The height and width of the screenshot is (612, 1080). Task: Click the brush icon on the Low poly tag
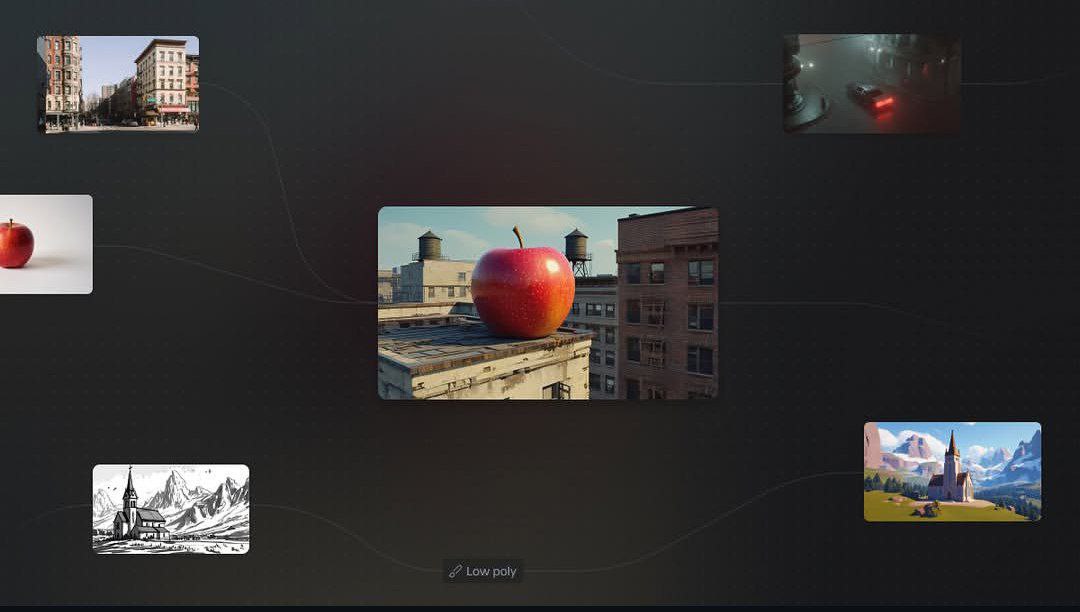455,571
